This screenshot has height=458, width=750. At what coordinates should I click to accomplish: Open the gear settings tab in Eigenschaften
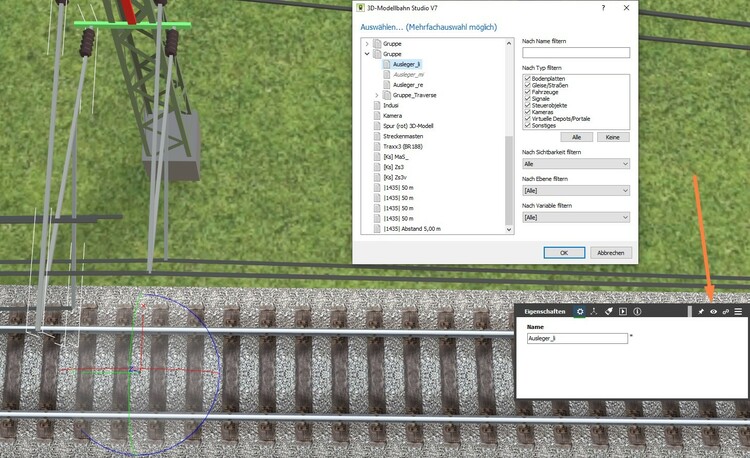[x=580, y=311]
